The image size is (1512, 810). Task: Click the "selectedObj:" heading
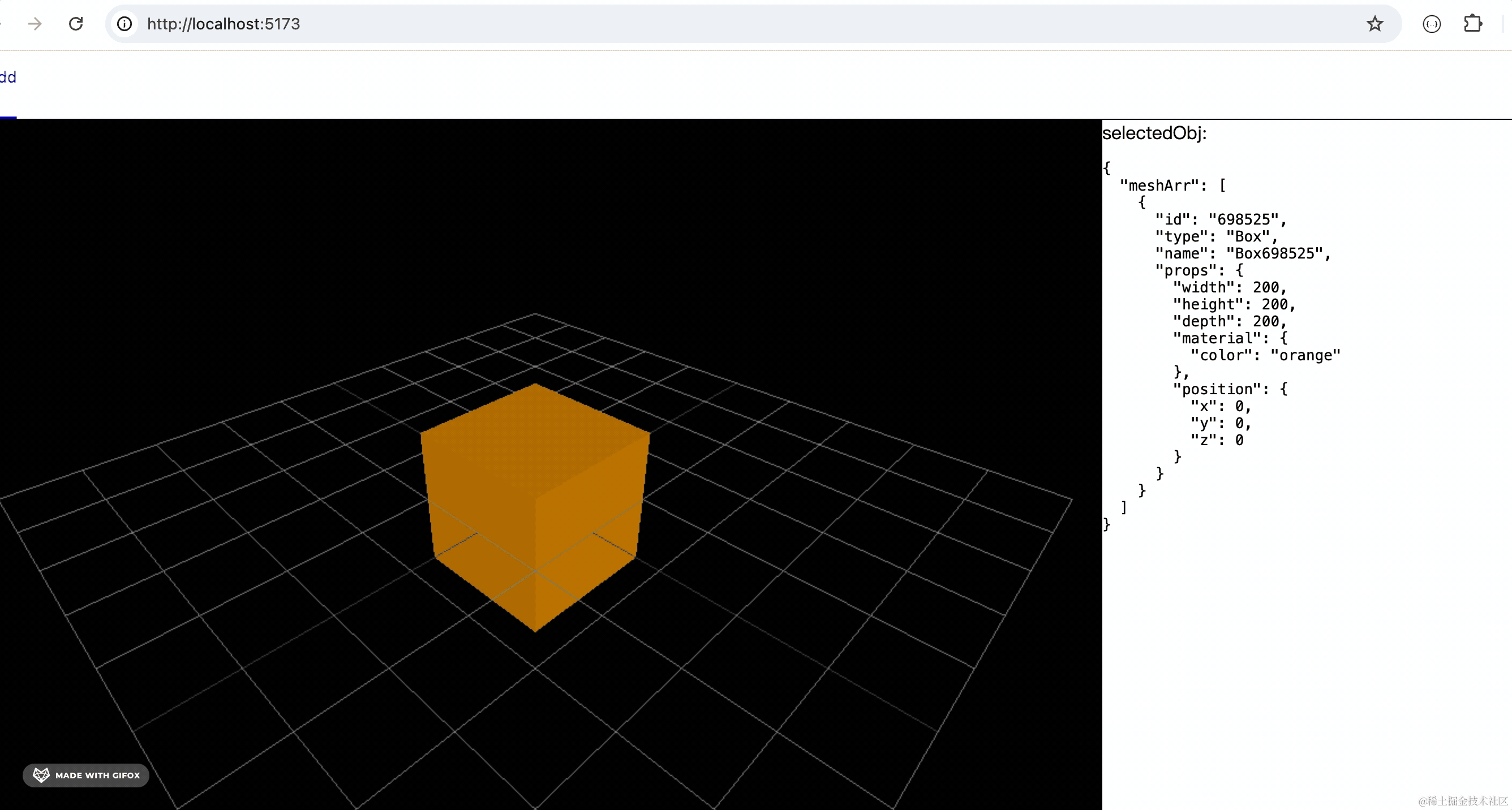(1154, 133)
